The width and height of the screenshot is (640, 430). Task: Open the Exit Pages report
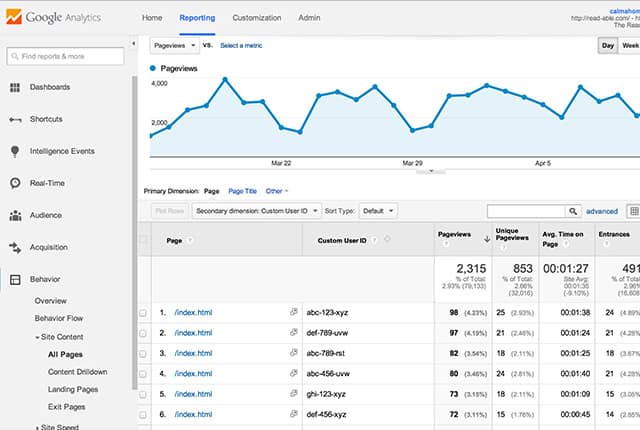[67, 407]
